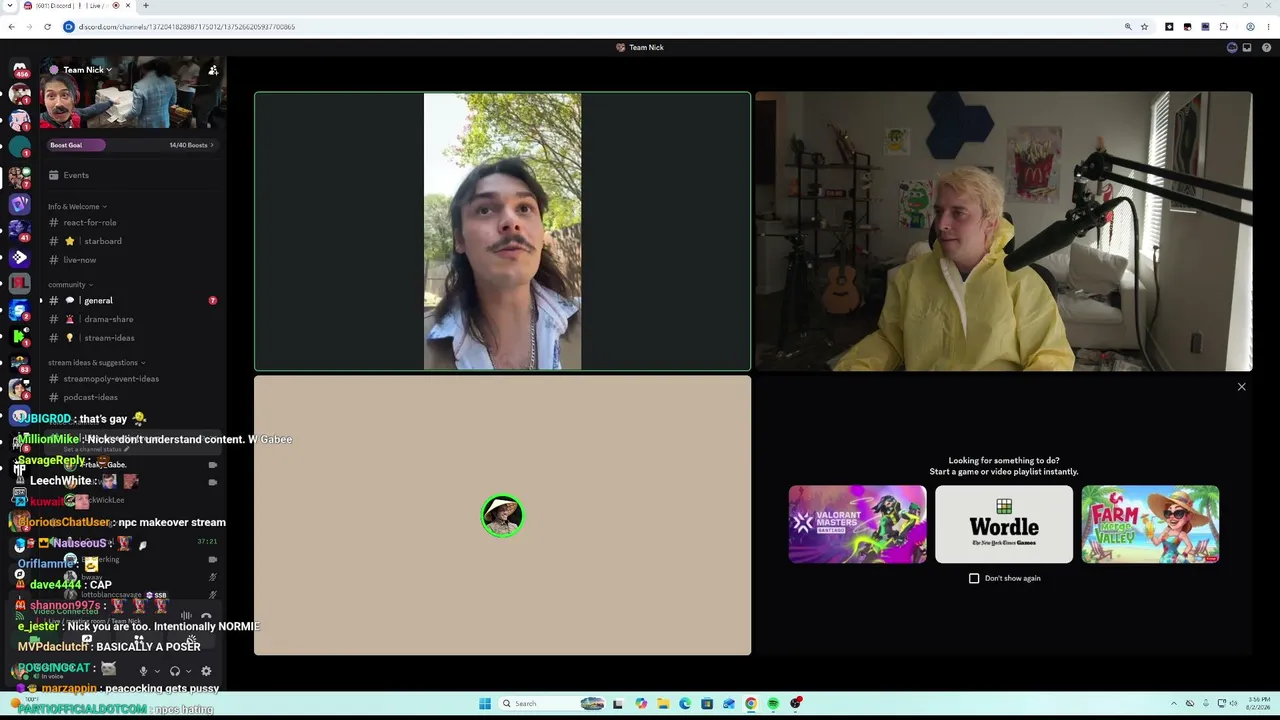Open the browser zoom magnifier icon
Image resolution: width=1280 pixels, height=720 pixels.
[x=1128, y=27]
